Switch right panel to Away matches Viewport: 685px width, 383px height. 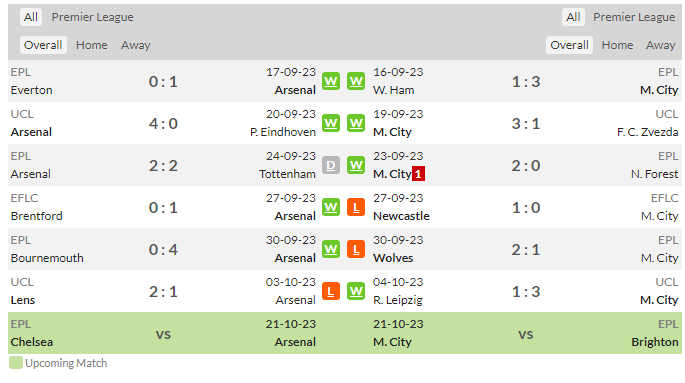coord(661,45)
